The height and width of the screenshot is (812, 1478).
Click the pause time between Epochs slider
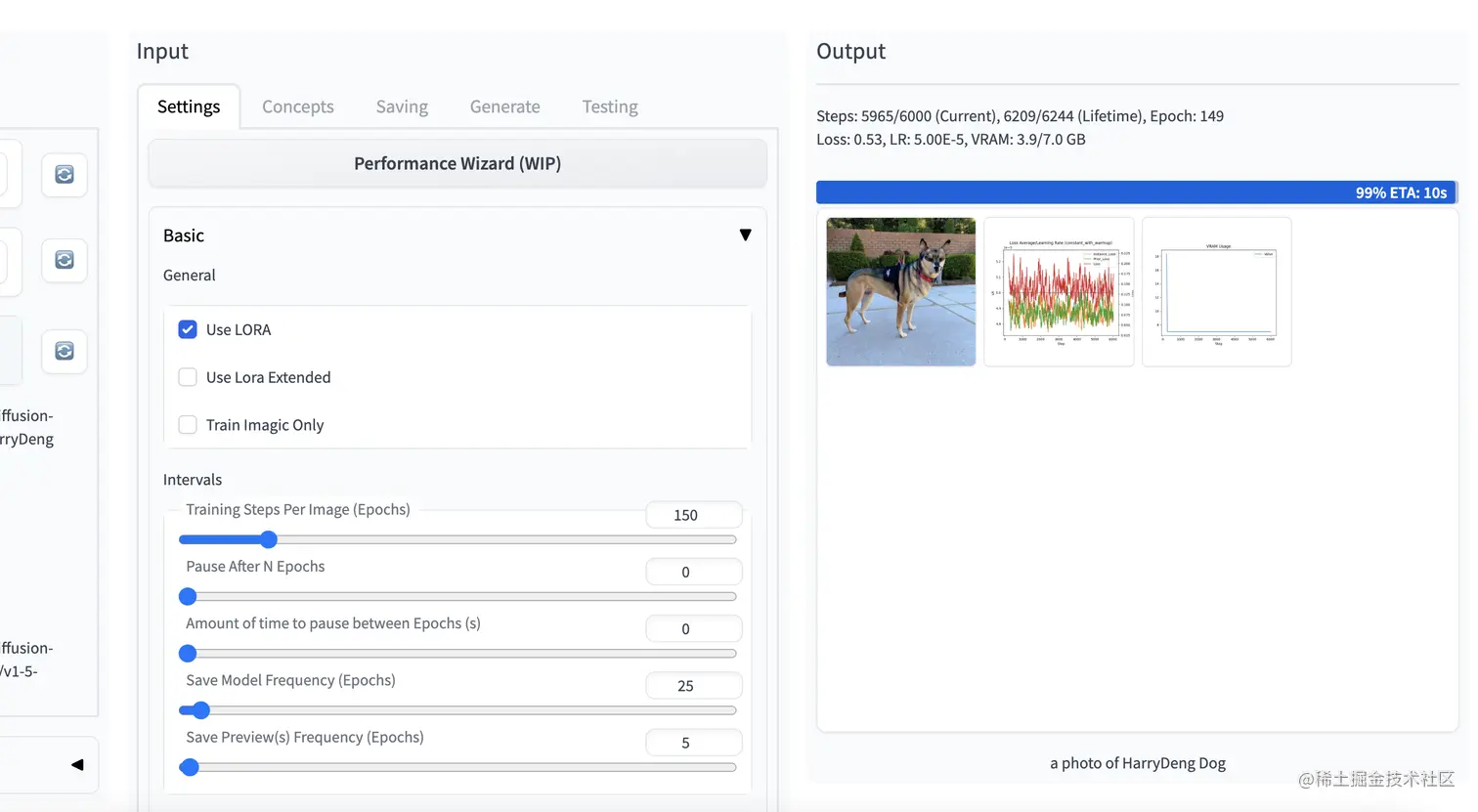click(457, 654)
